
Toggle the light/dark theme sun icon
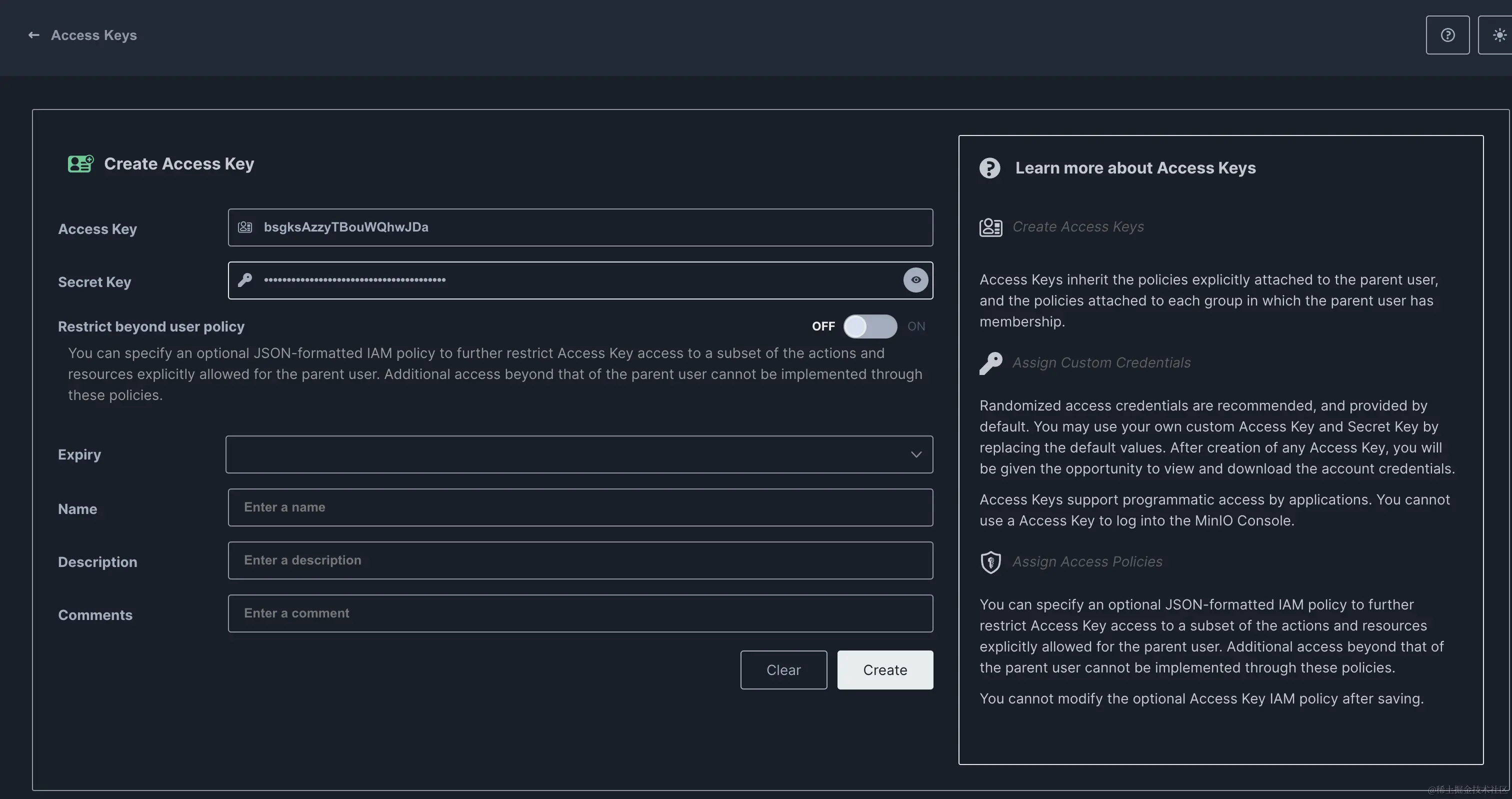pyautogui.click(x=1499, y=35)
